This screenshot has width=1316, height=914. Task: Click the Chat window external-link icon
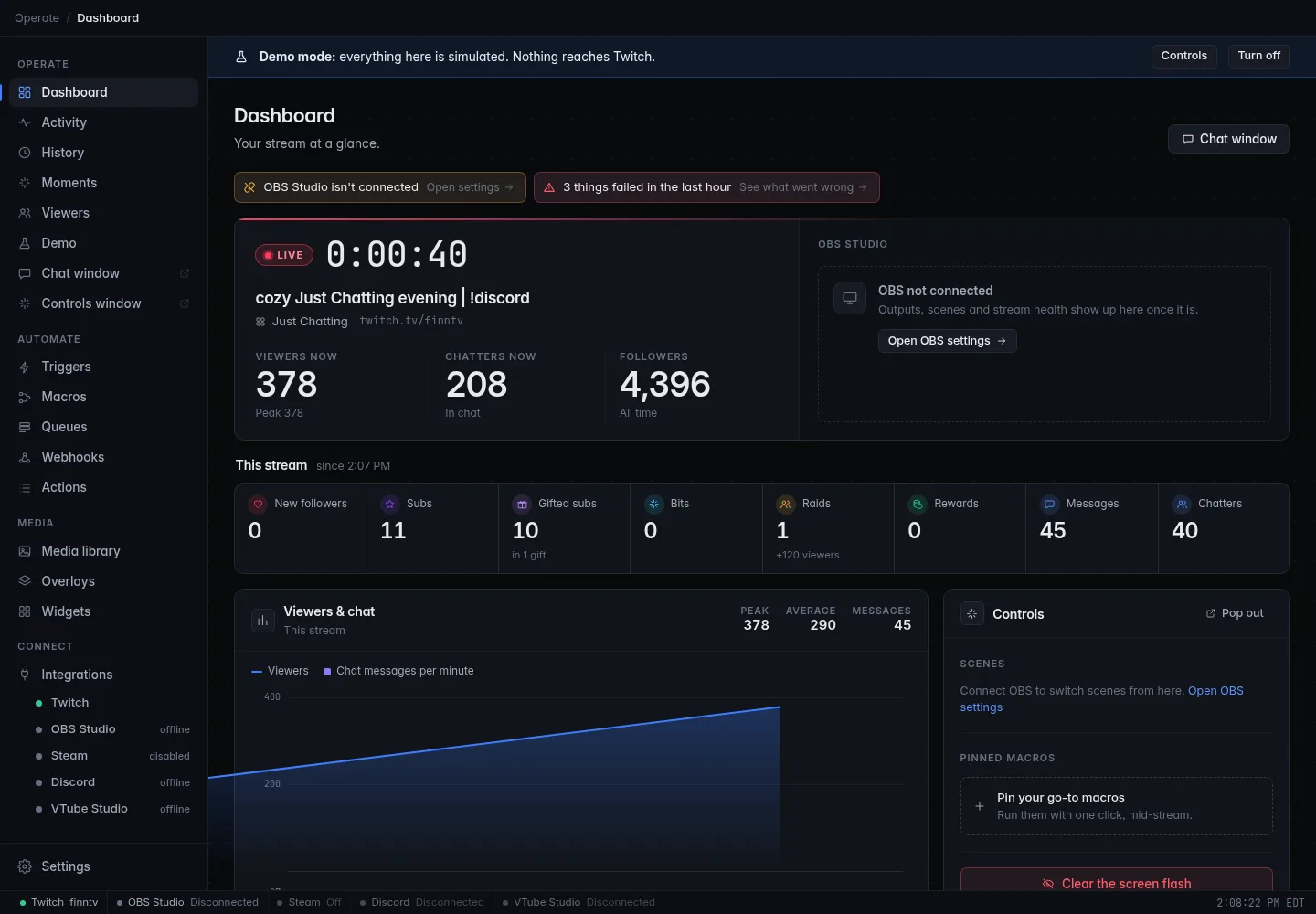click(185, 273)
